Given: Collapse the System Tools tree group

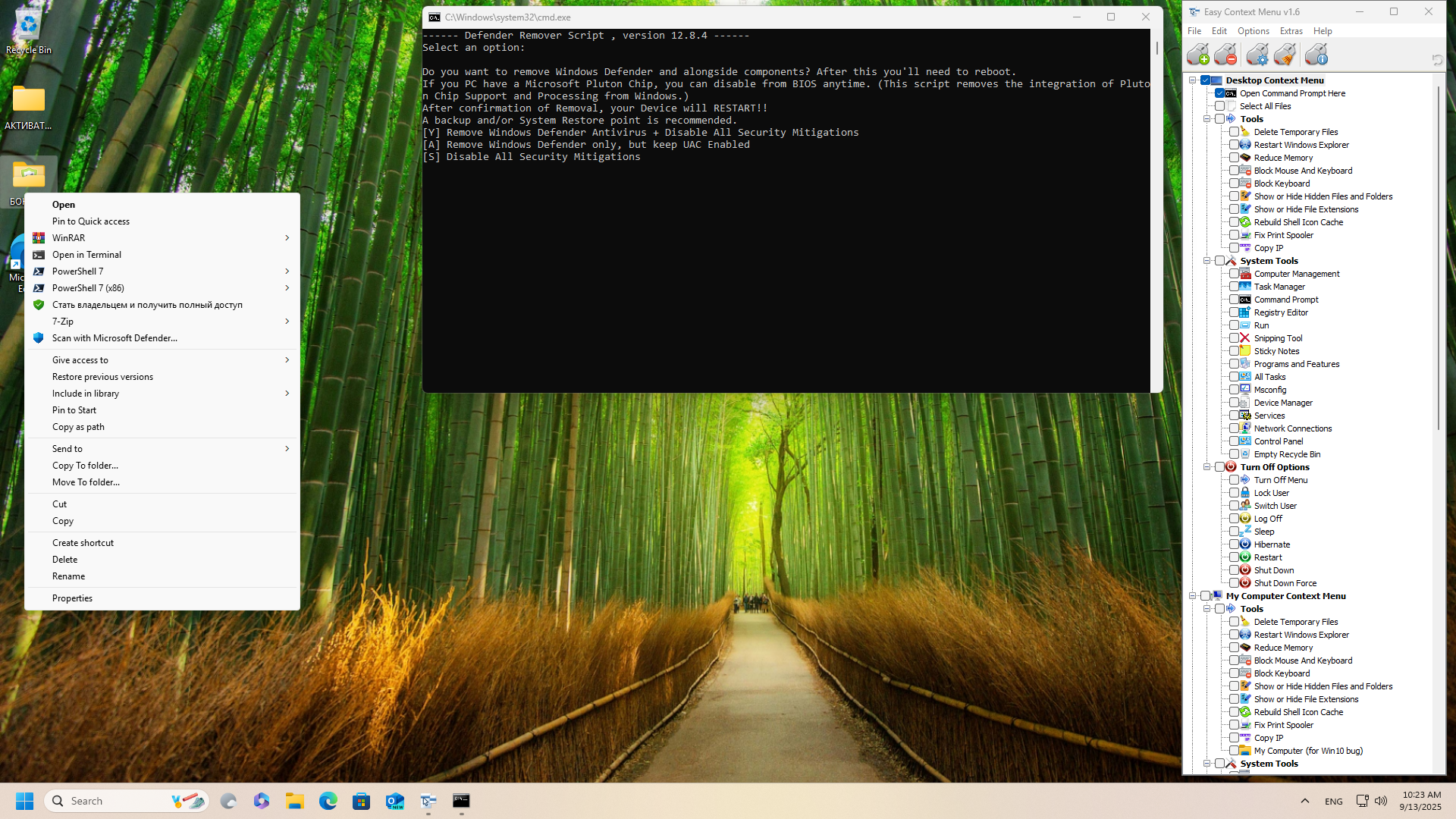Looking at the screenshot, I should point(1207,261).
